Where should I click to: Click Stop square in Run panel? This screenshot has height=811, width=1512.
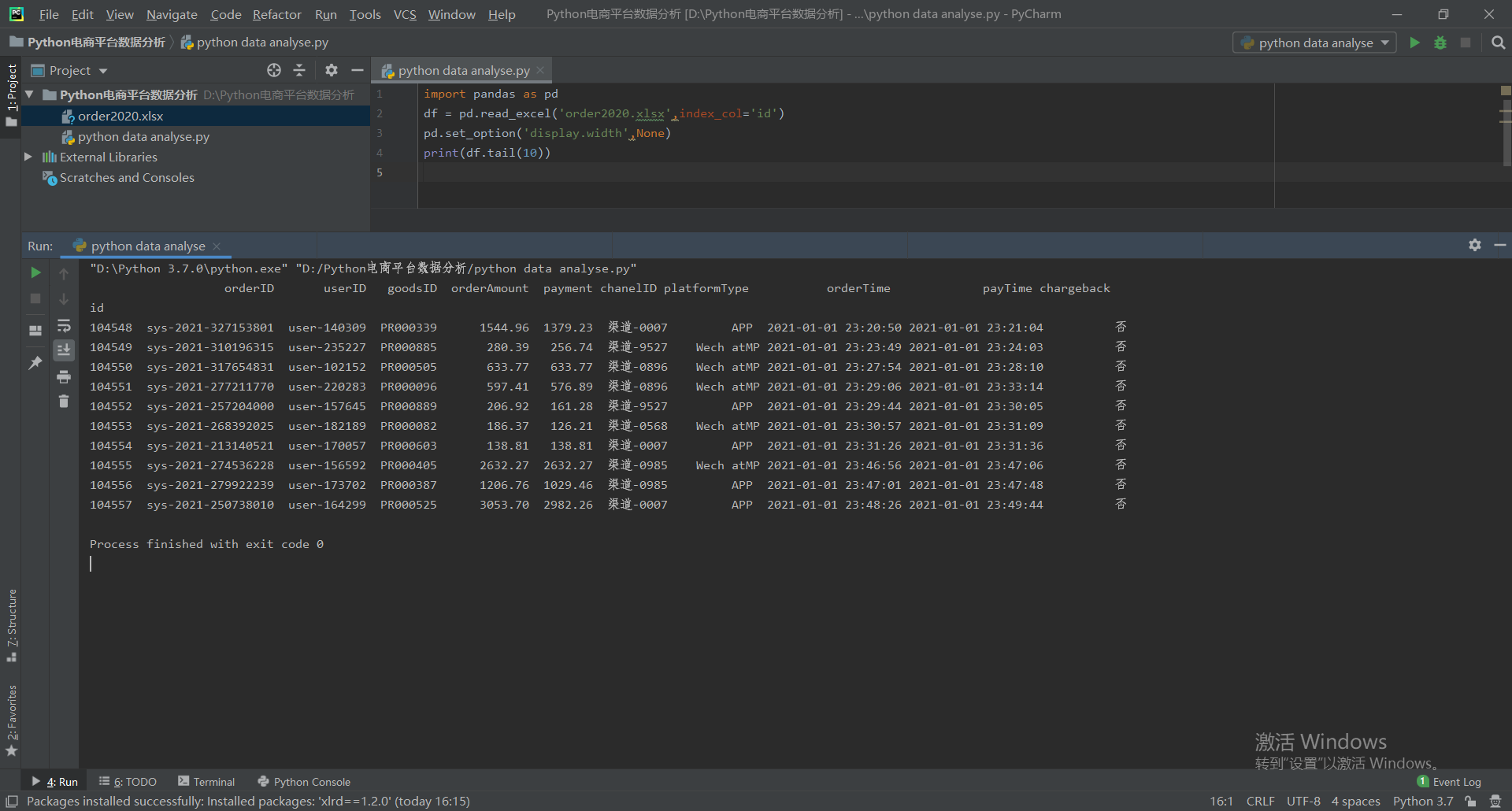[35, 298]
